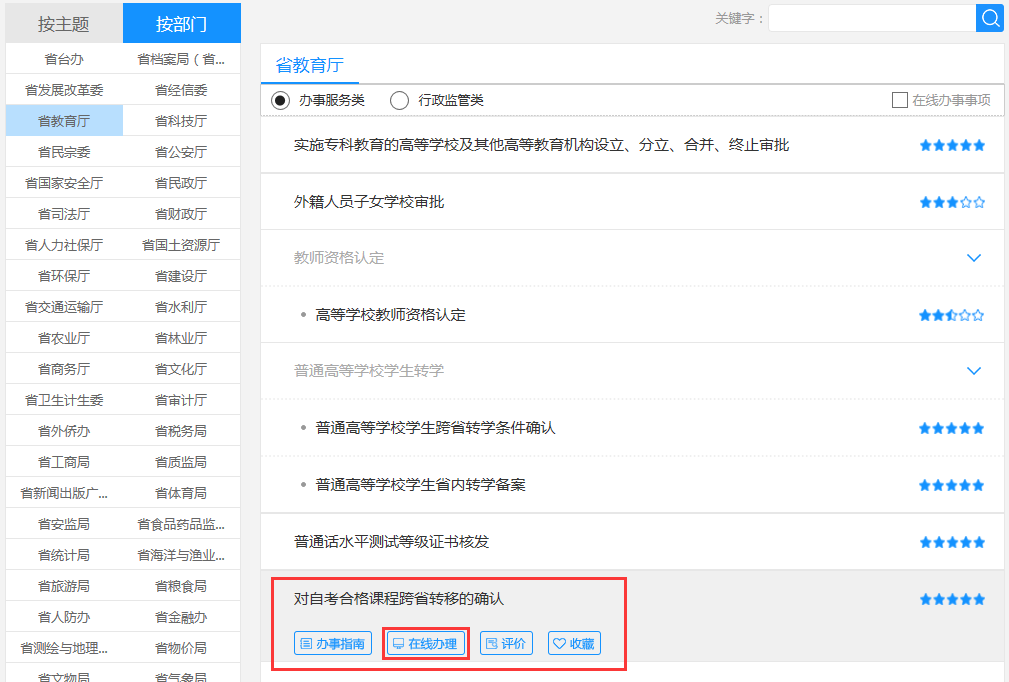
Task: Click the 在线办理 button
Action: coord(426,643)
